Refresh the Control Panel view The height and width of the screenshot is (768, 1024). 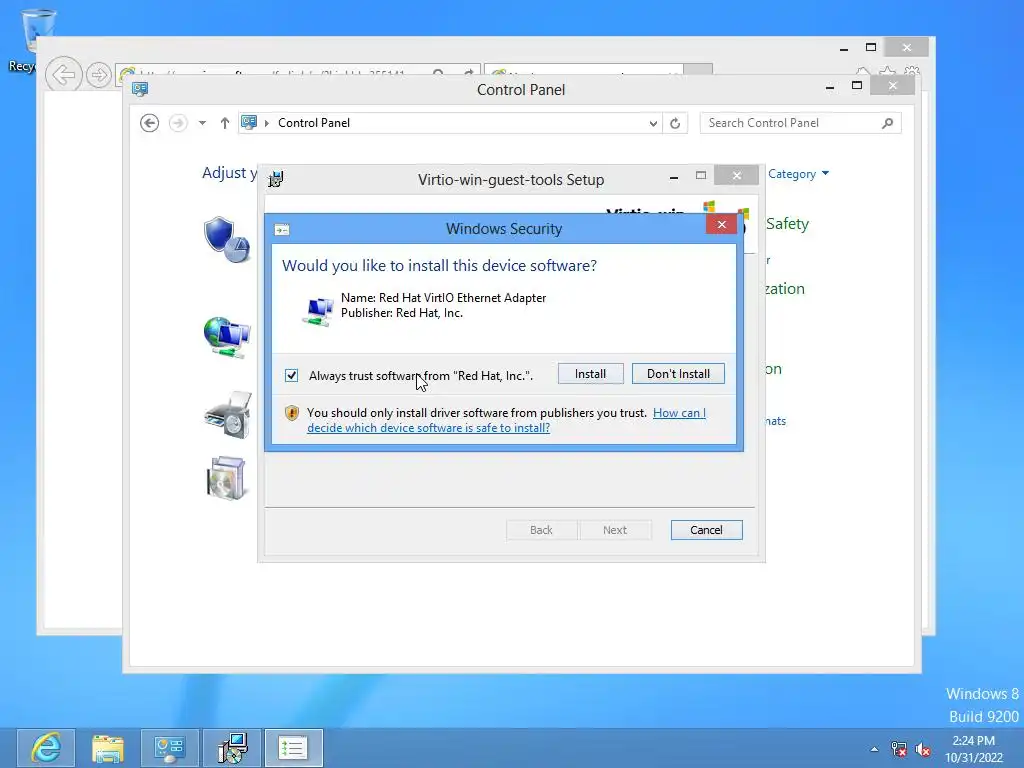click(x=675, y=123)
